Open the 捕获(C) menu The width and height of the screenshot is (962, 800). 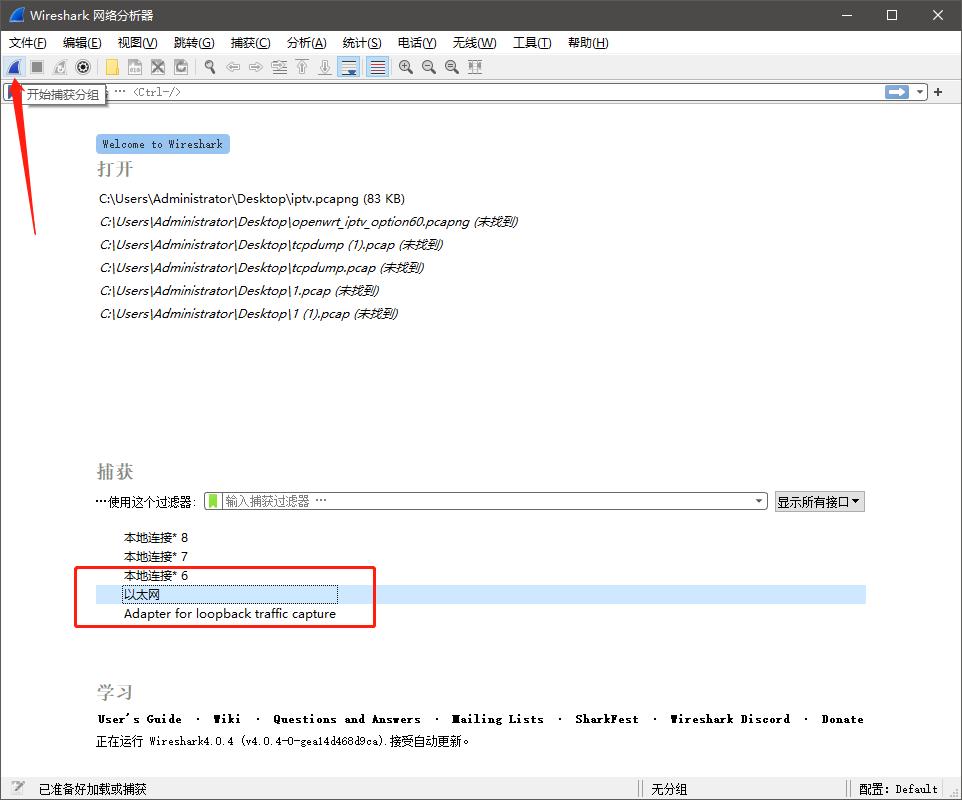pyautogui.click(x=250, y=43)
